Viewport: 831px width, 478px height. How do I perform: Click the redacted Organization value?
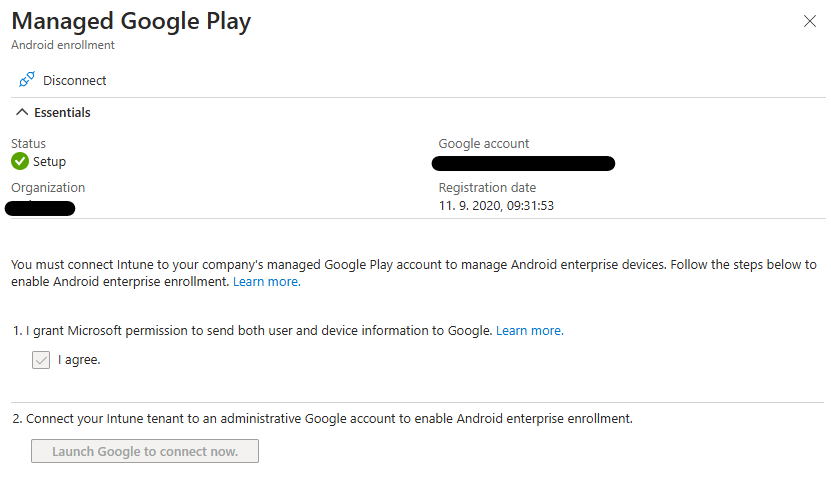click(x=40, y=208)
